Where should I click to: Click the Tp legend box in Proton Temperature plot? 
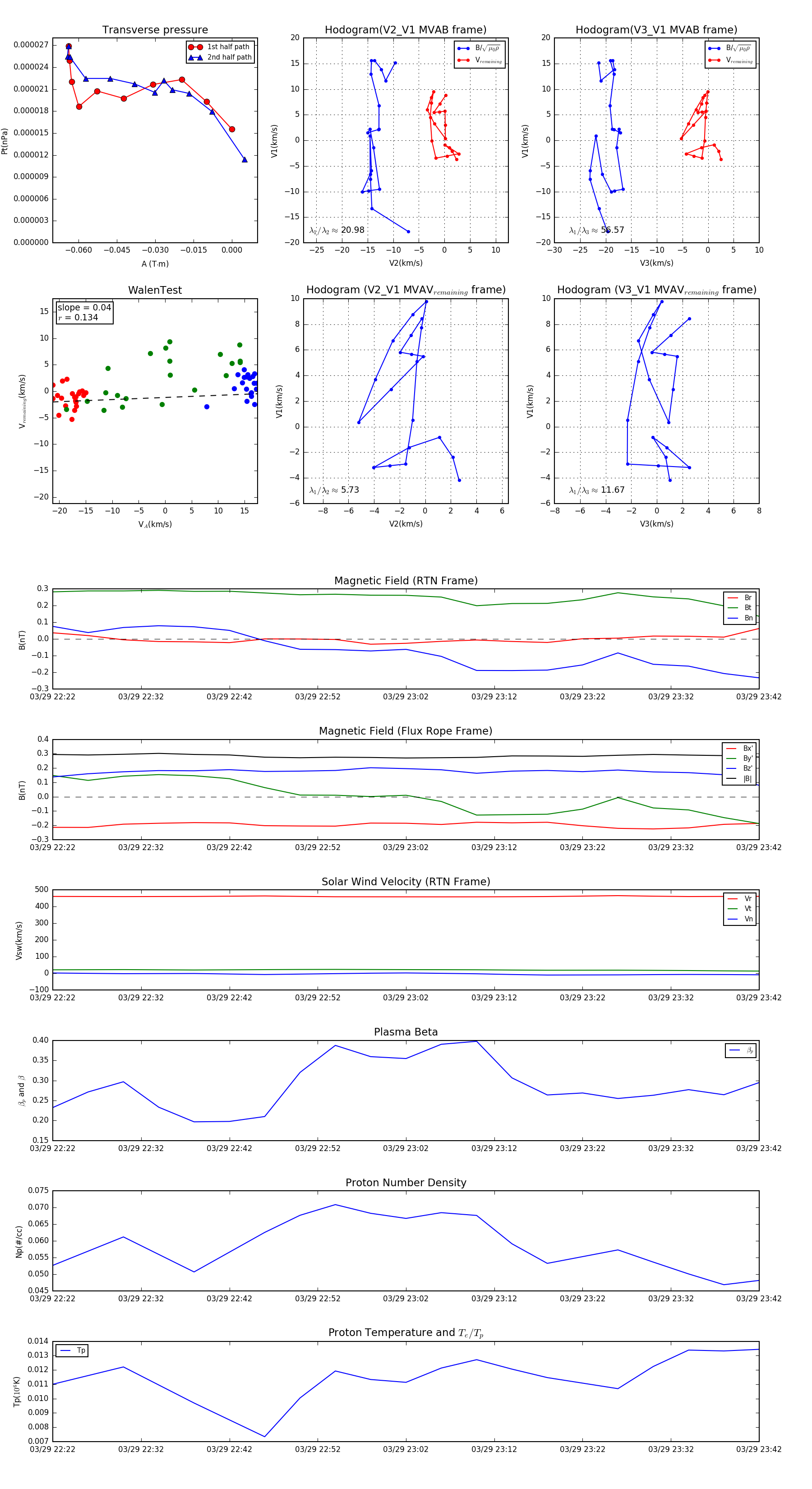[x=72, y=1350]
